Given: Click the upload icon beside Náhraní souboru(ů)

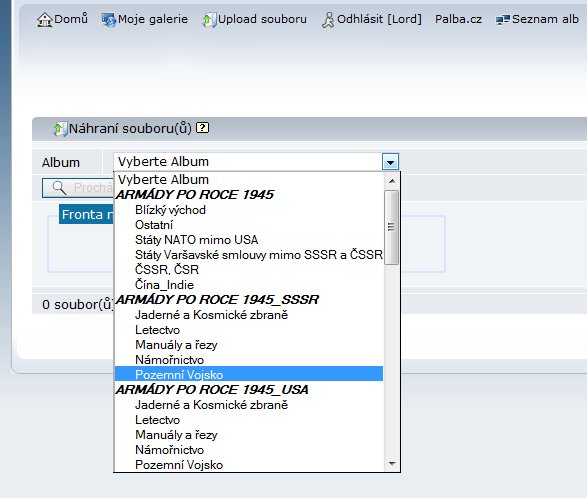Looking at the screenshot, I should [x=60, y=129].
